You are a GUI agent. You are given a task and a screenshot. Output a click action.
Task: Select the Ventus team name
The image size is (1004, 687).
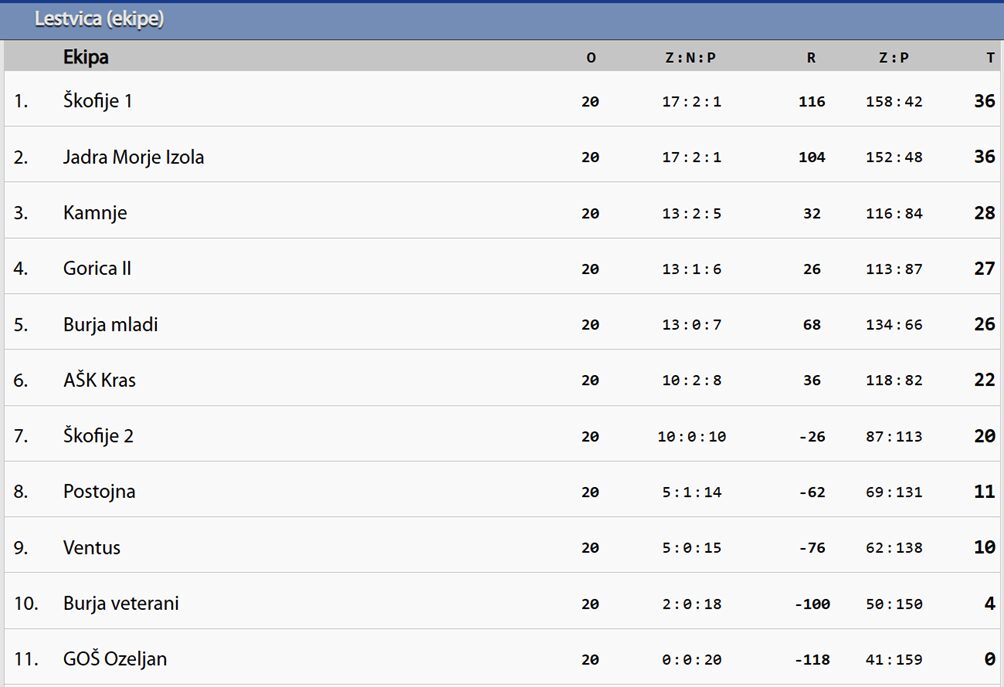coord(92,547)
